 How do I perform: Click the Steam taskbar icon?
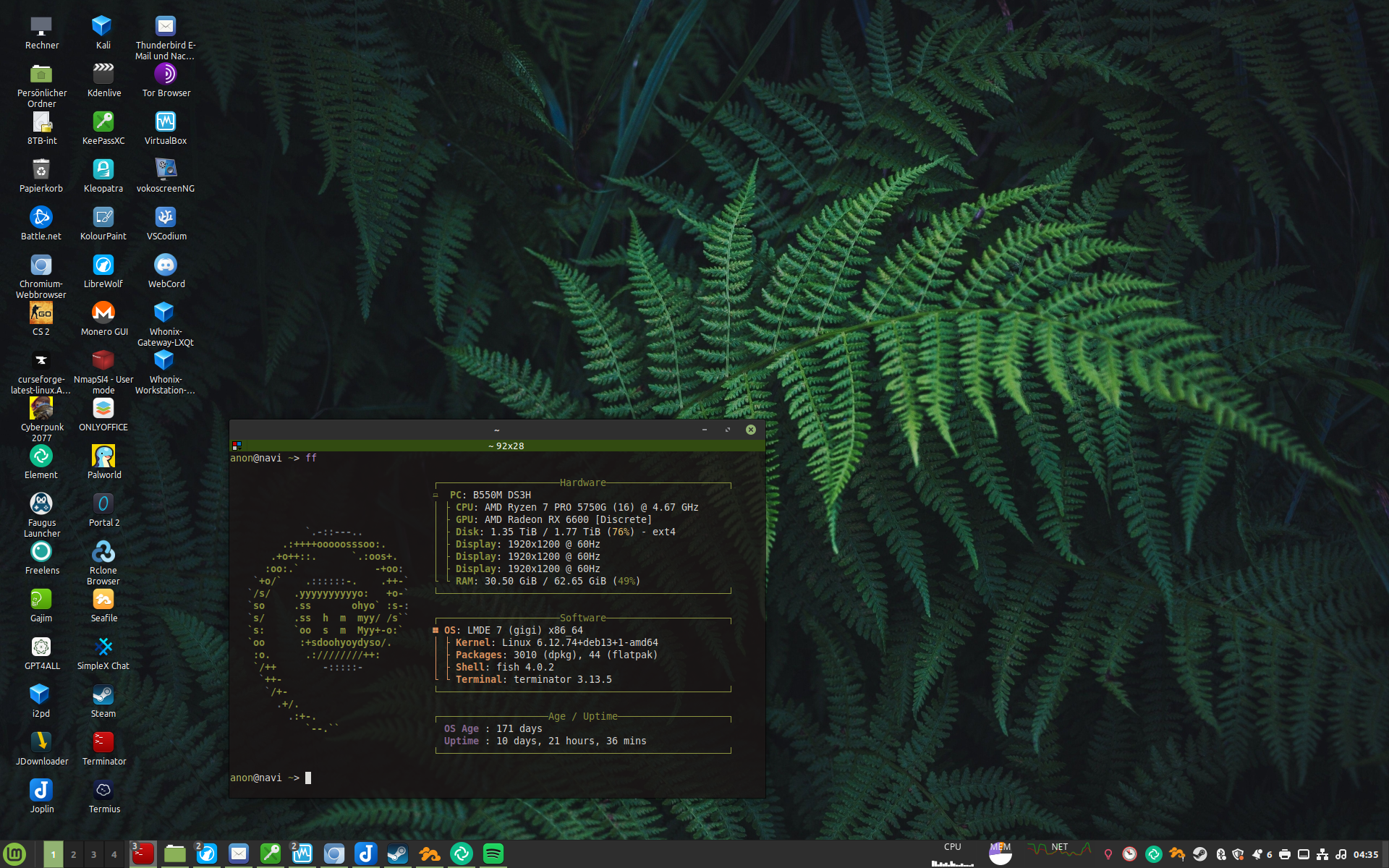click(x=397, y=854)
